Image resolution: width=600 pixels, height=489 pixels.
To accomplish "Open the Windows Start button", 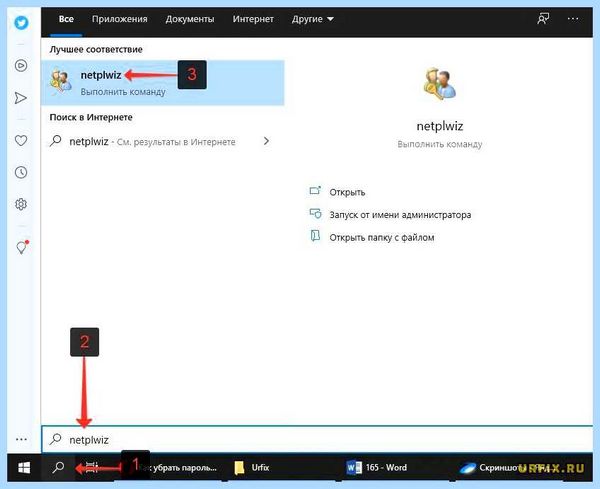I will [x=24, y=467].
